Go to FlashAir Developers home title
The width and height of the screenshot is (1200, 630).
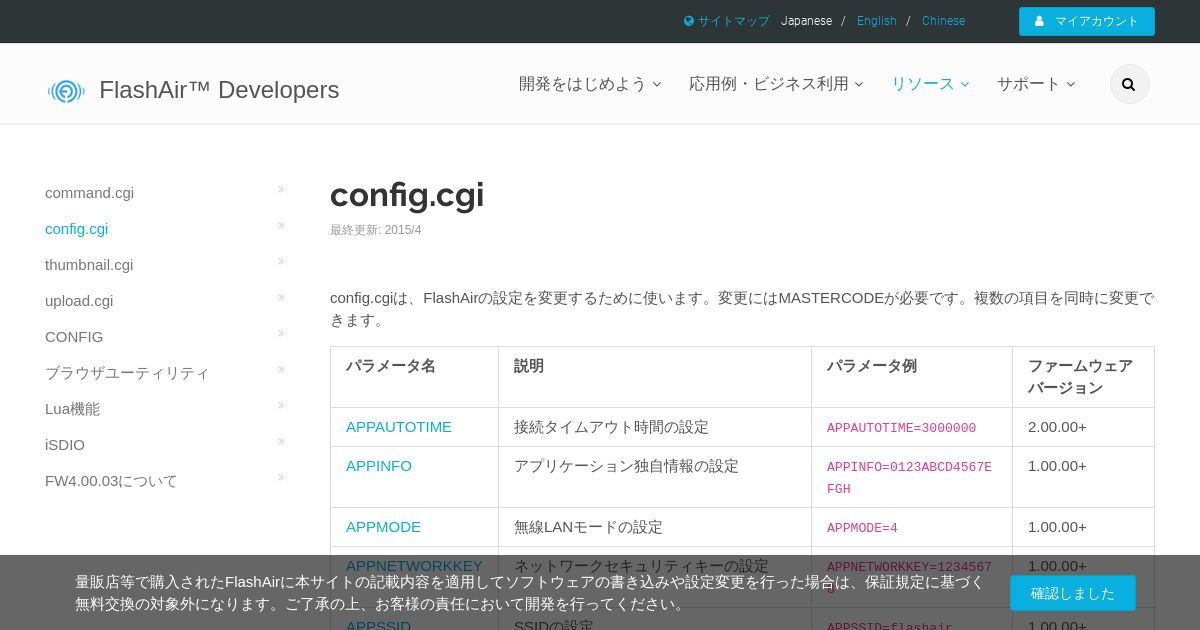[219, 90]
